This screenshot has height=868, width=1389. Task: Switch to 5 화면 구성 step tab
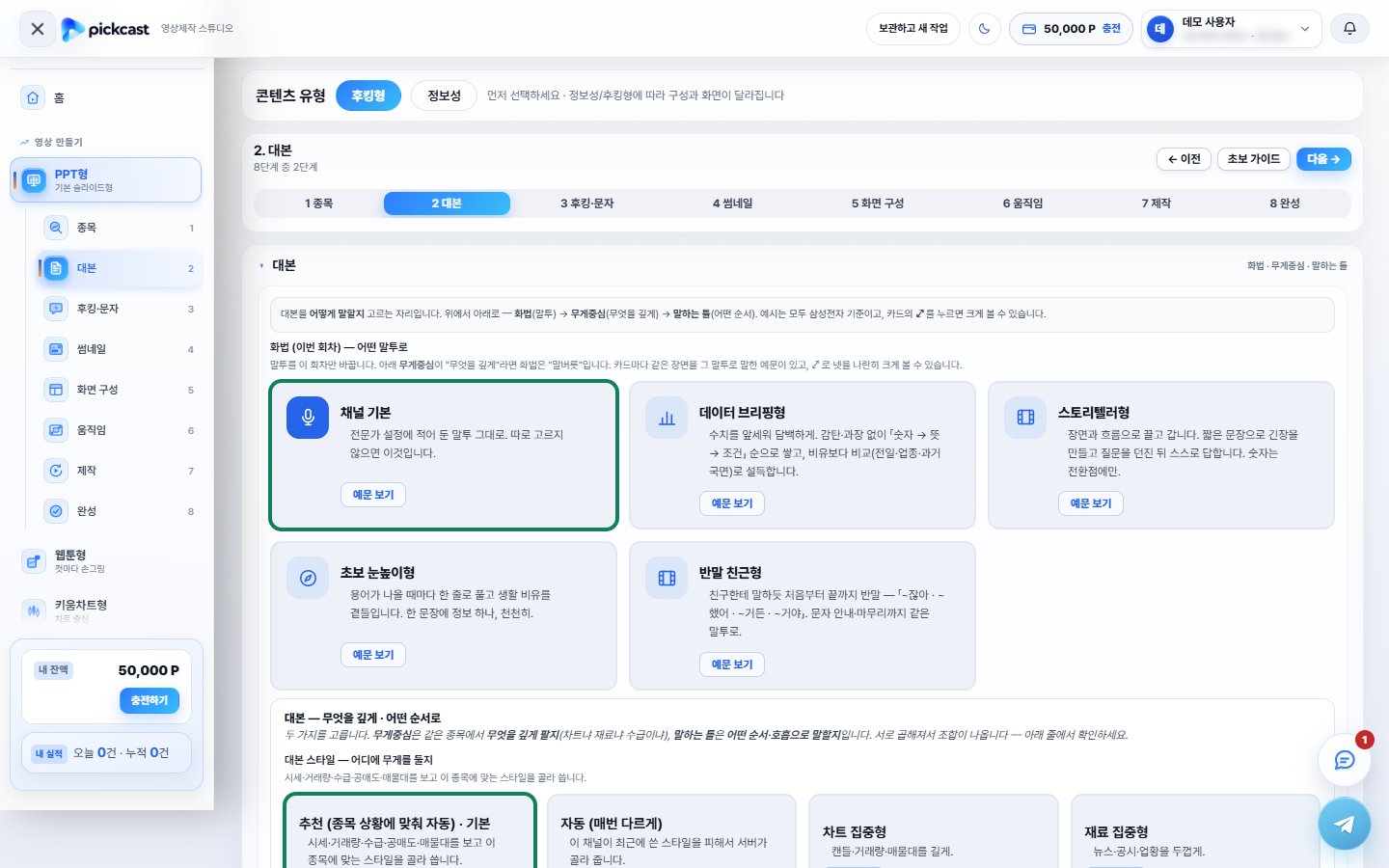point(878,203)
